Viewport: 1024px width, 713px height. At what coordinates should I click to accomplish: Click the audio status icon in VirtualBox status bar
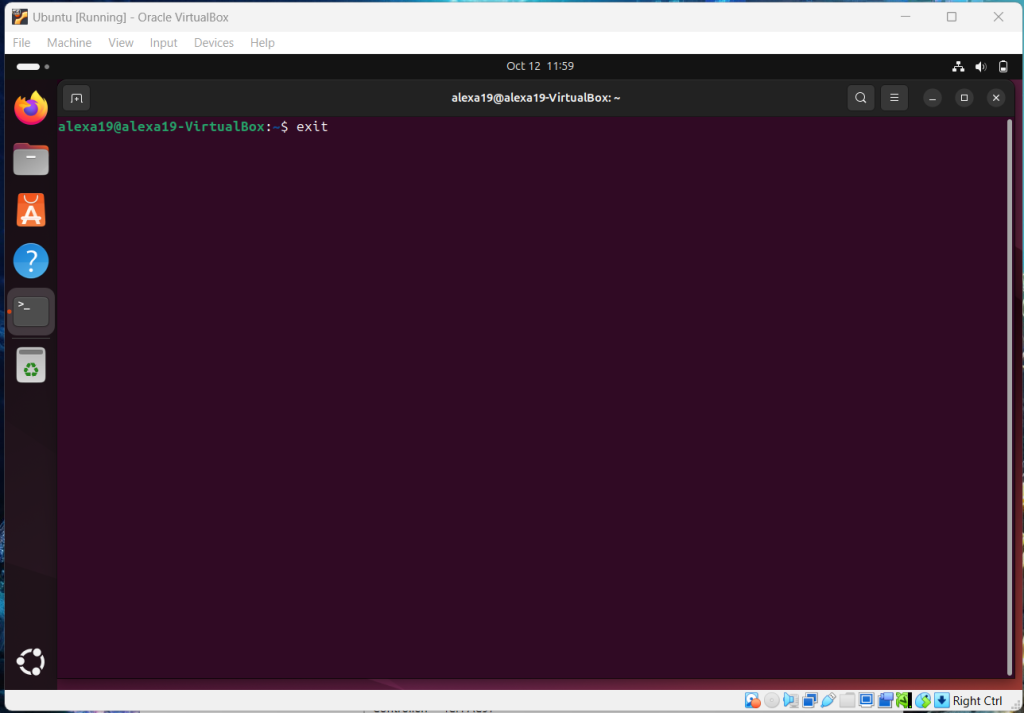[x=791, y=701]
